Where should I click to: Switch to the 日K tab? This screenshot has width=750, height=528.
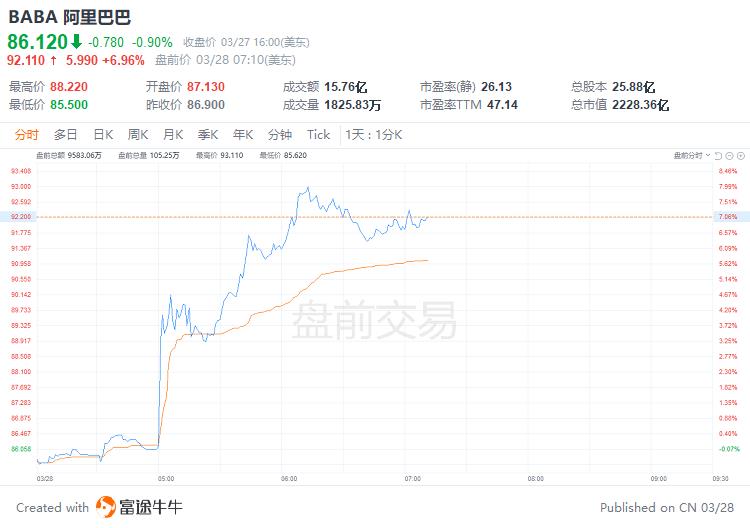tap(103, 134)
